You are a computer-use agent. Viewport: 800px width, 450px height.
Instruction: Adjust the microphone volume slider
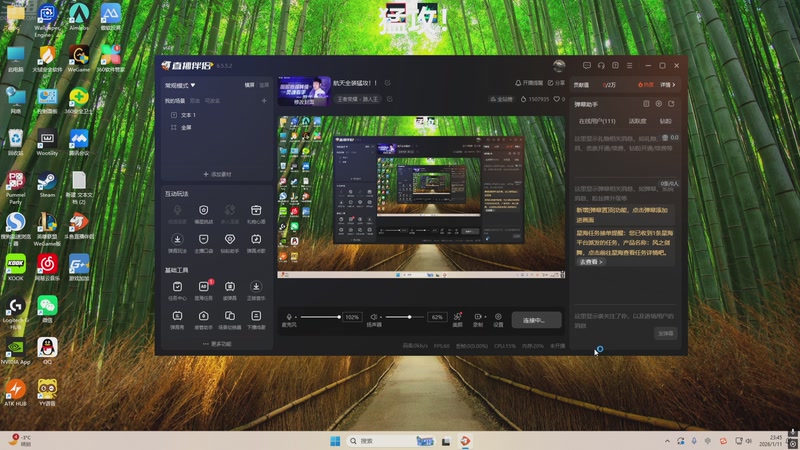321,317
